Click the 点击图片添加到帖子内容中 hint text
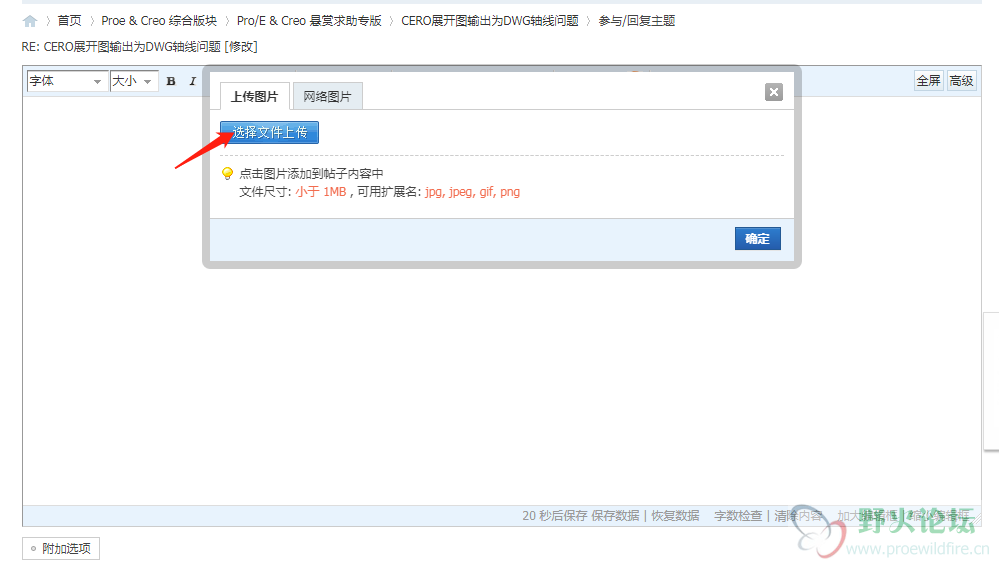Viewport: 999px width, 567px height. click(x=312, y=173)
